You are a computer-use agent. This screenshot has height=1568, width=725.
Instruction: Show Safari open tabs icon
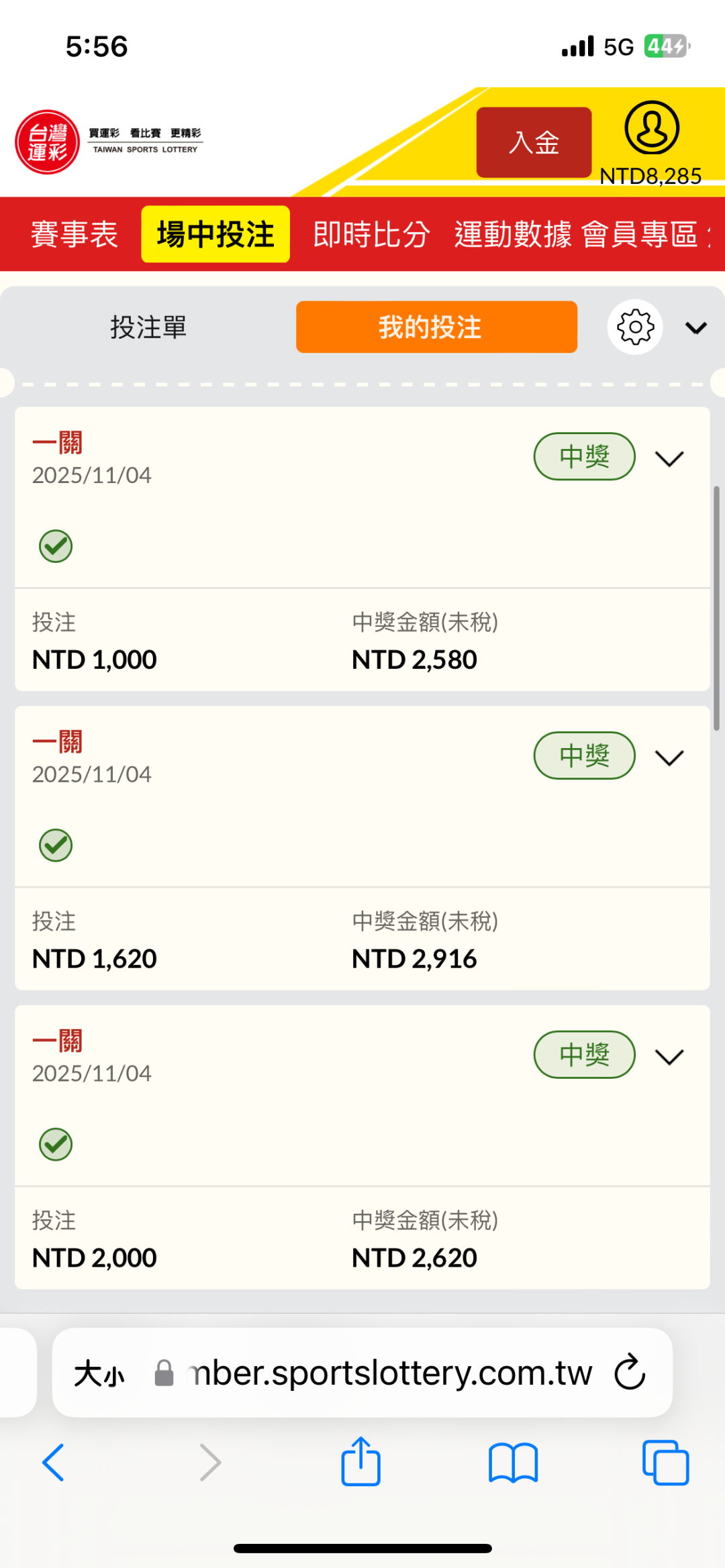[x=665, y=1463]
